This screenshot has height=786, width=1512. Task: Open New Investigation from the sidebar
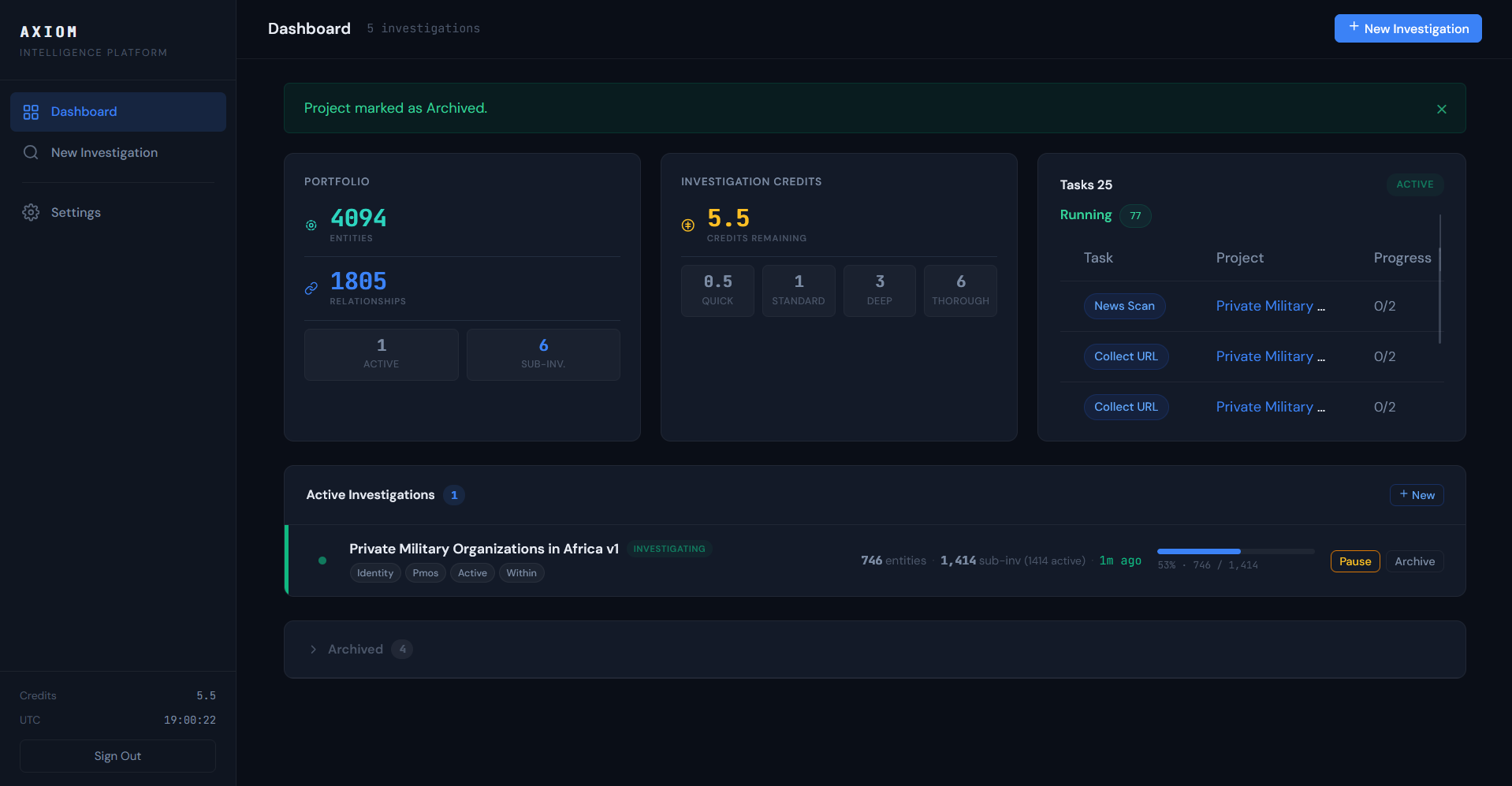(x=104, y=152)
